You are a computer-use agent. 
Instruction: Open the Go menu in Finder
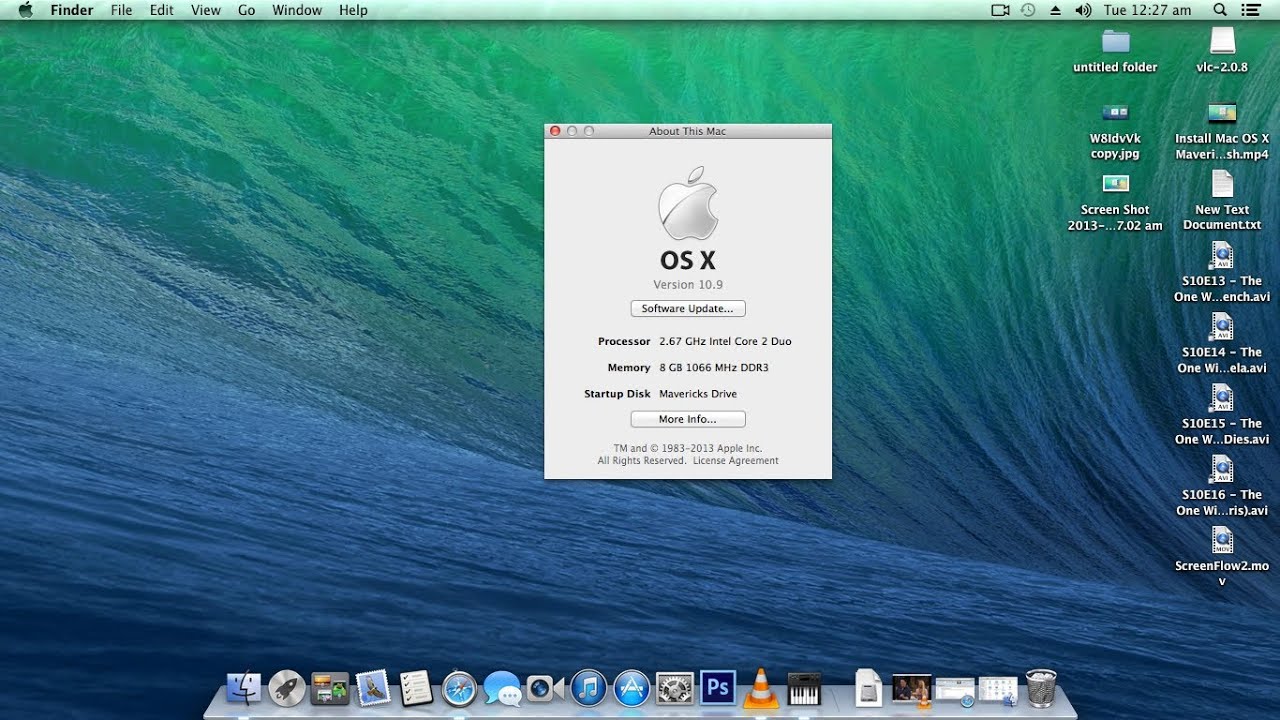(246, 10)
